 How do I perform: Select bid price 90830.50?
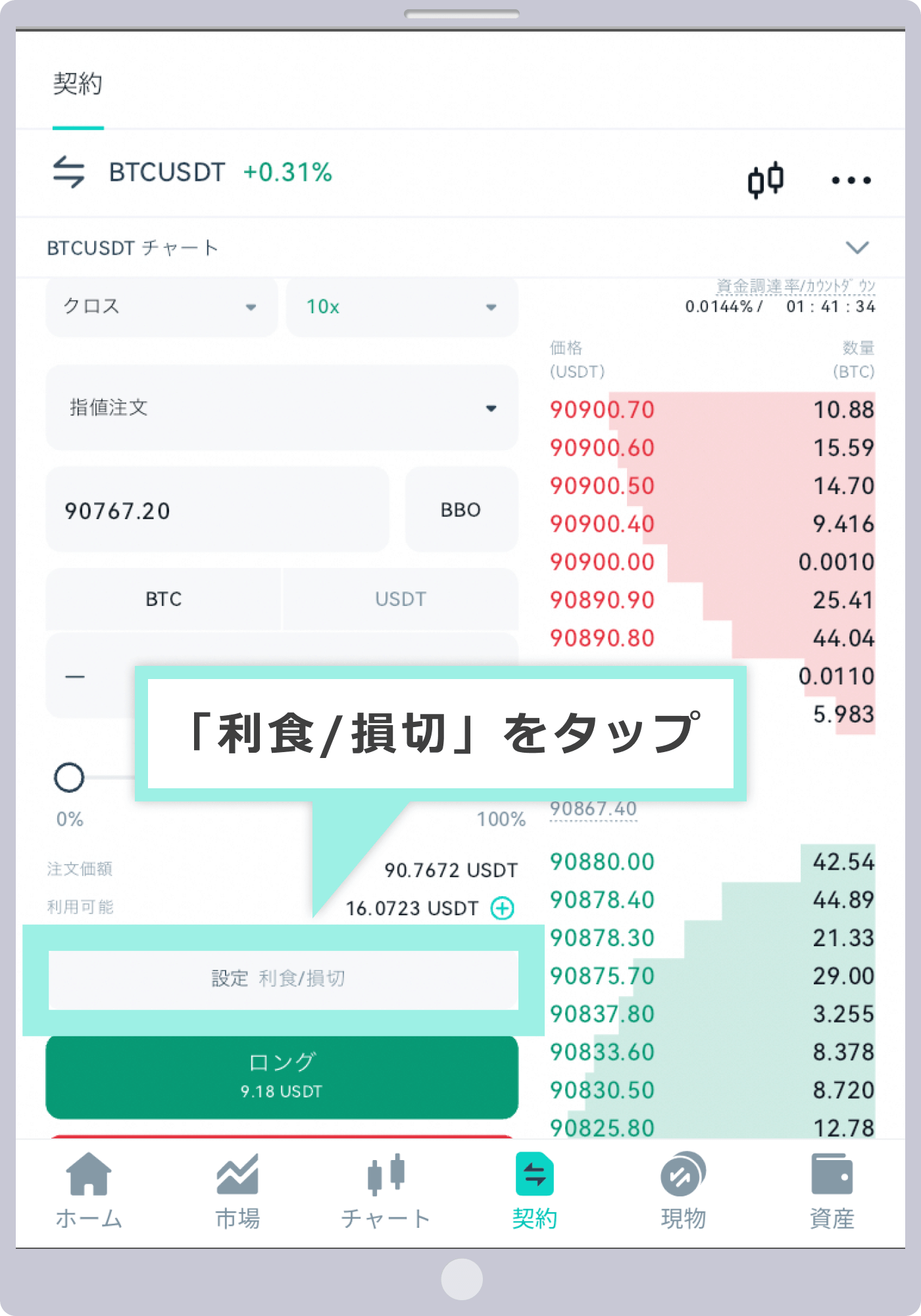[603, 1091]
